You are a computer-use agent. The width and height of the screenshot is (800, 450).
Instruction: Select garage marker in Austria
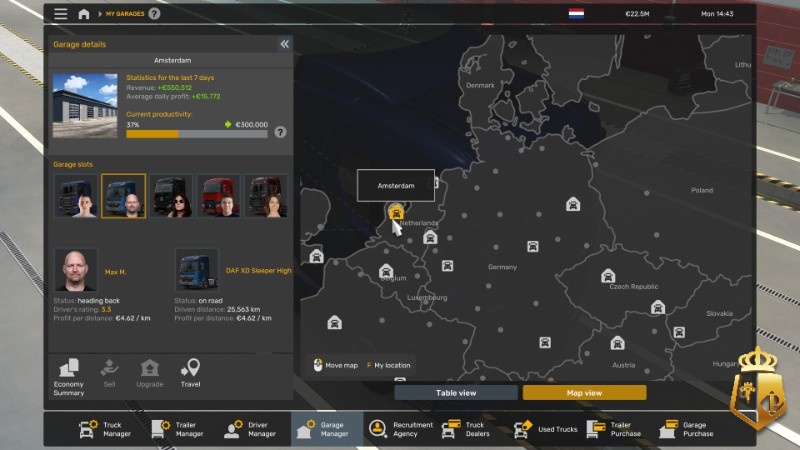617,343
